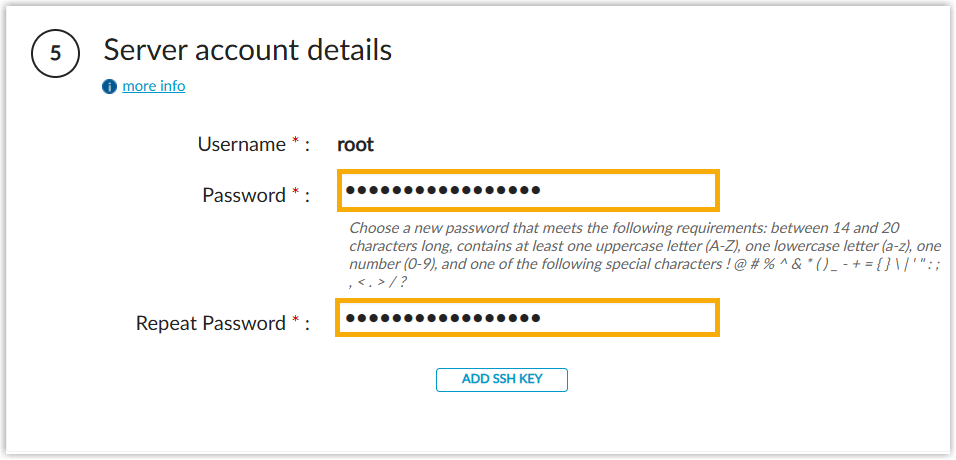Click the step 5 circle icon
This screenshot has height=460, width=956.
point(57,55)
